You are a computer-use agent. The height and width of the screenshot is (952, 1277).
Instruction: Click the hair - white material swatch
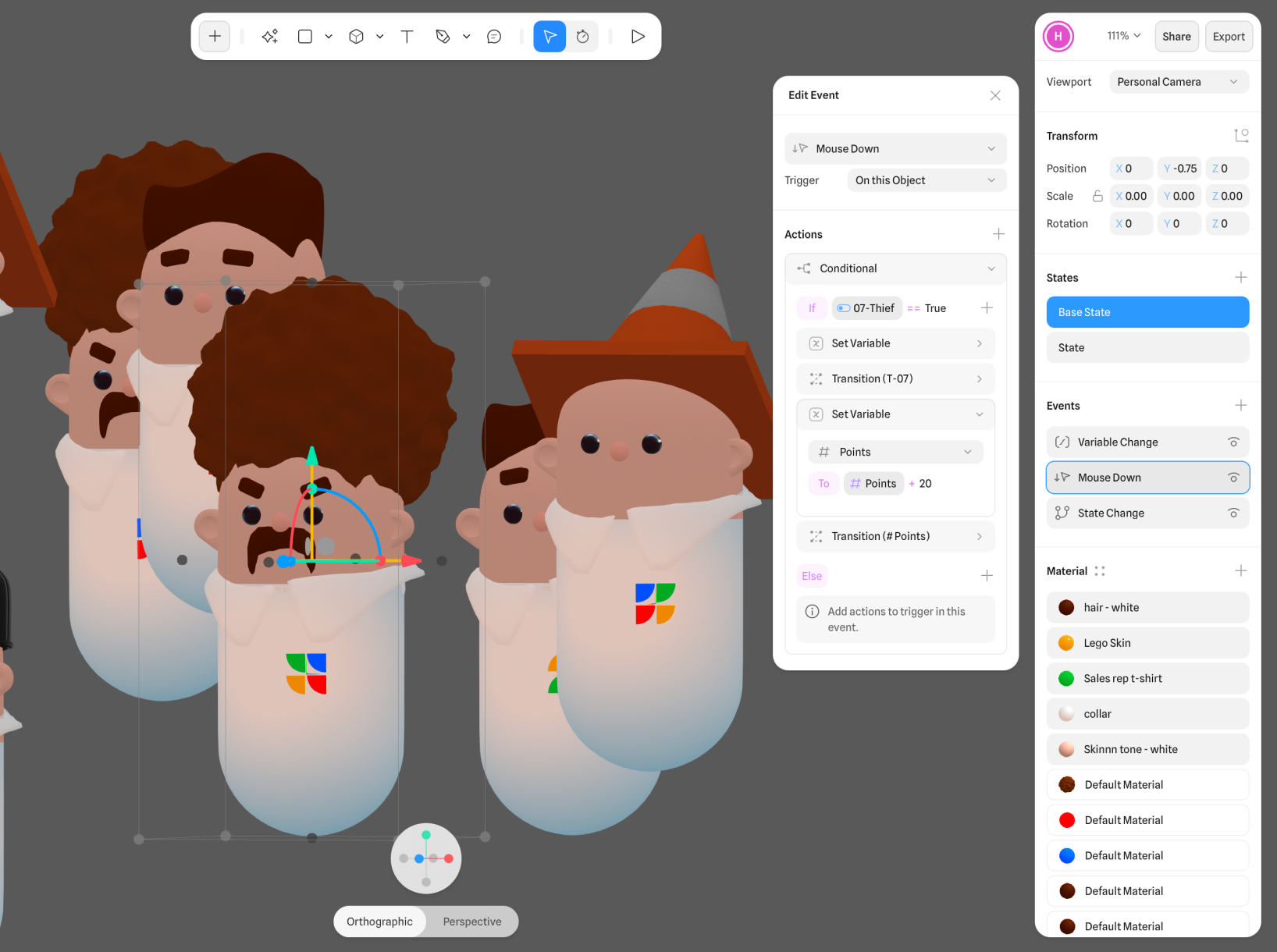coord(1066,608)
